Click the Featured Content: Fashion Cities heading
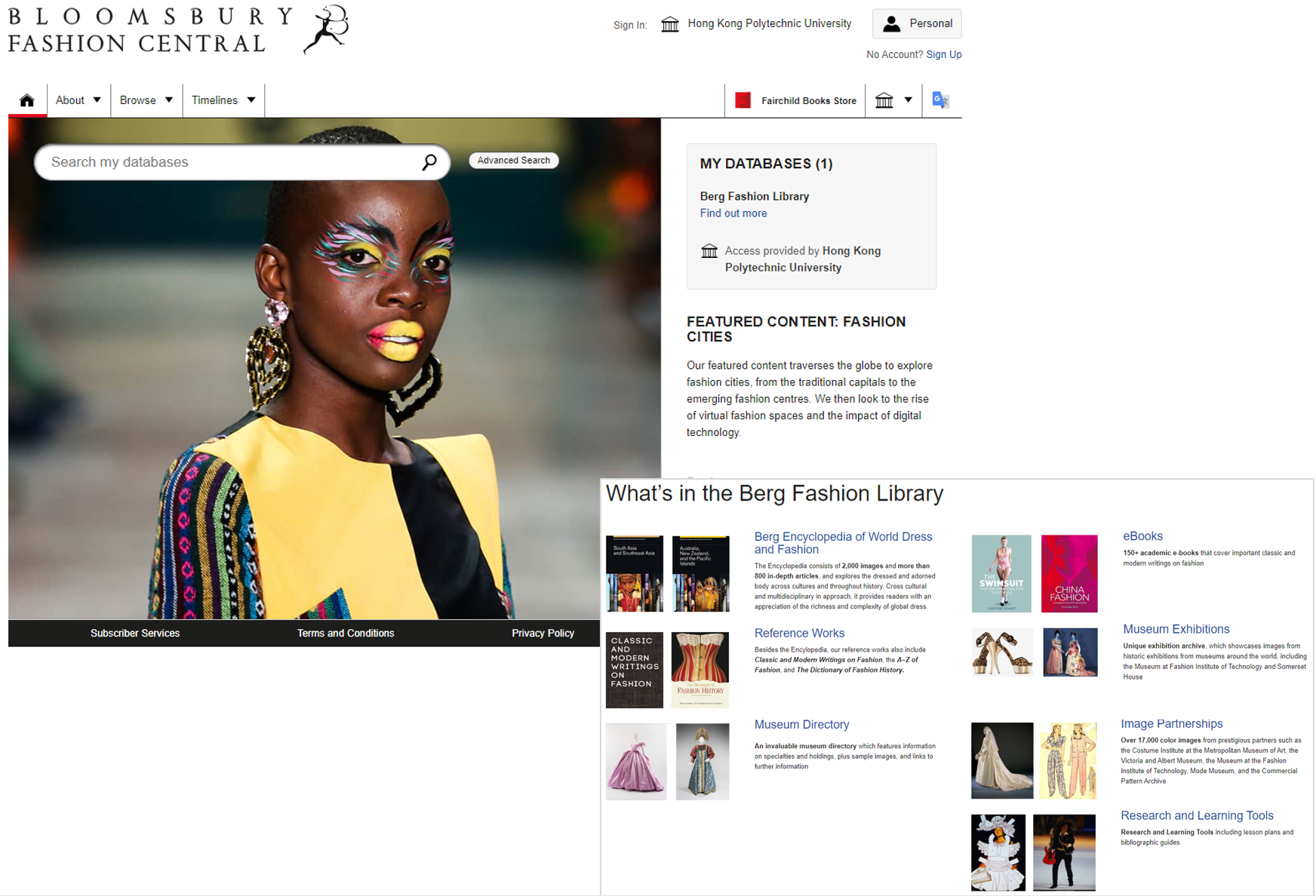Viewport: 1316px width, 896px height. 796,330
